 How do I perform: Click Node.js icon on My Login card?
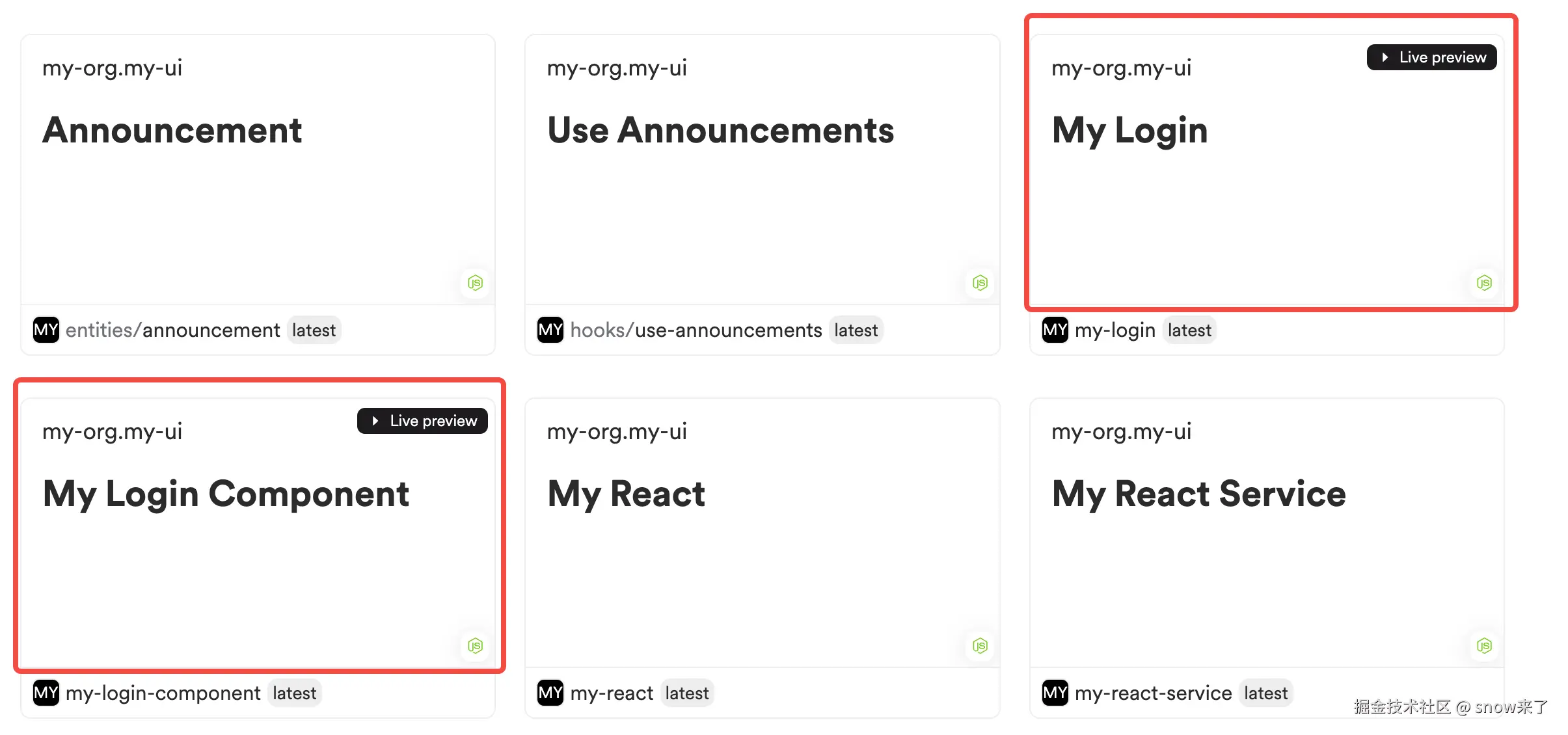[1484, 283]
